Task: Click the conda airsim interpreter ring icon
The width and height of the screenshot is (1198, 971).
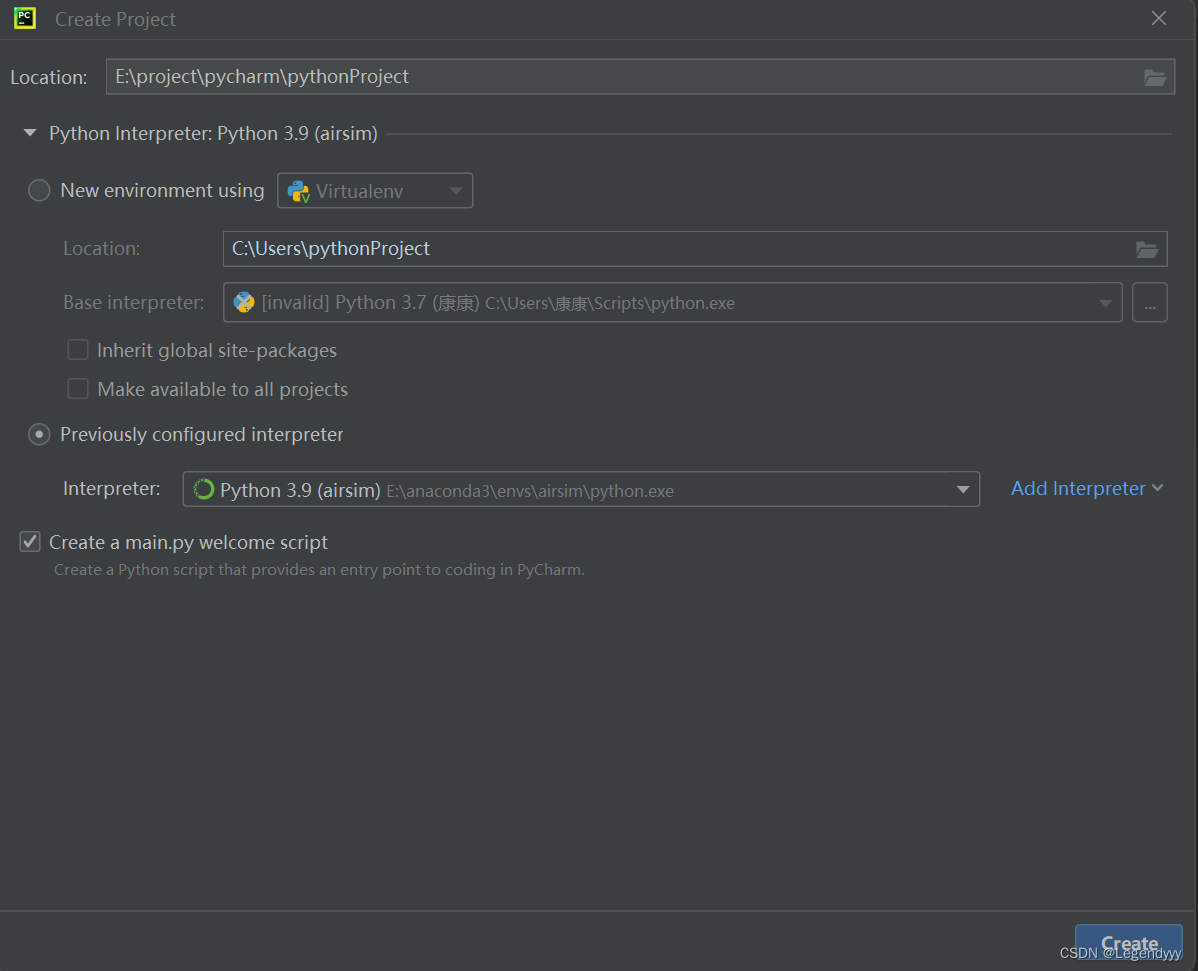Action: [203, 489]
